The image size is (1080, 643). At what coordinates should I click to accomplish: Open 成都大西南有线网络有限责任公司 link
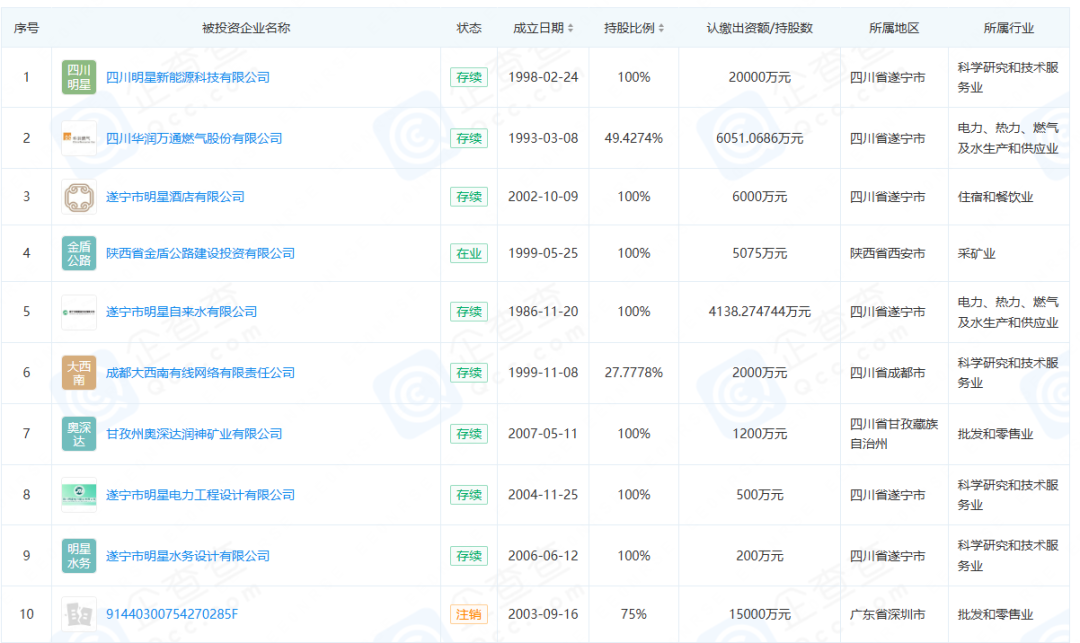[x=200, y=373]
